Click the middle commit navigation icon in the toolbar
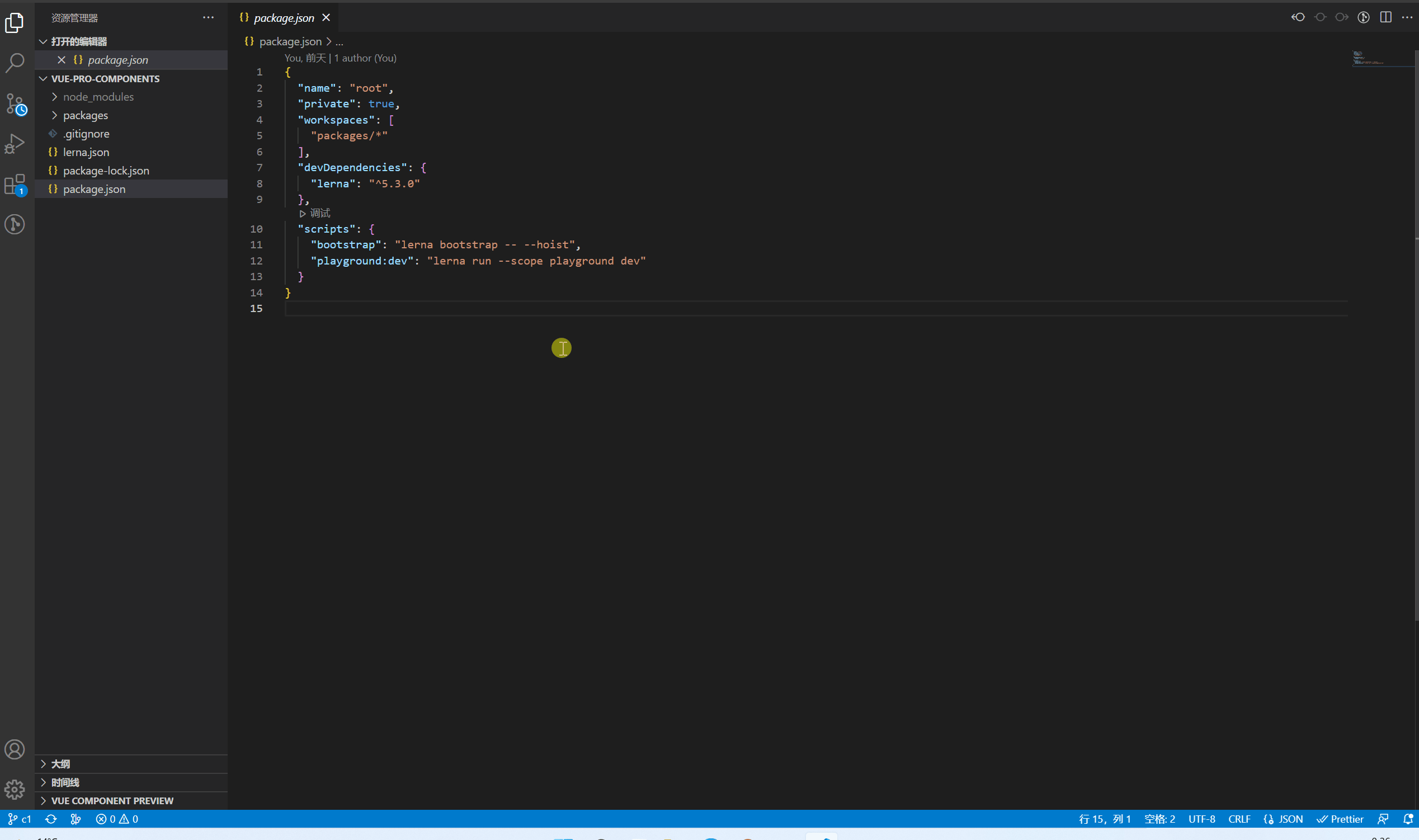The width and height of the screenshot is (1419, 840). coord(1320,17)
